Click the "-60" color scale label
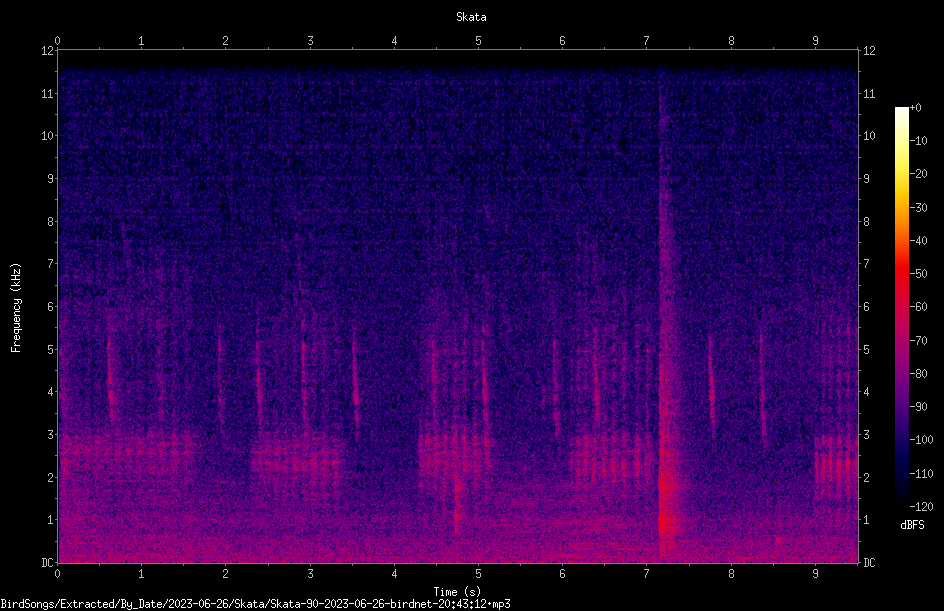Screen dimensions: 944x611 point(918,307)
